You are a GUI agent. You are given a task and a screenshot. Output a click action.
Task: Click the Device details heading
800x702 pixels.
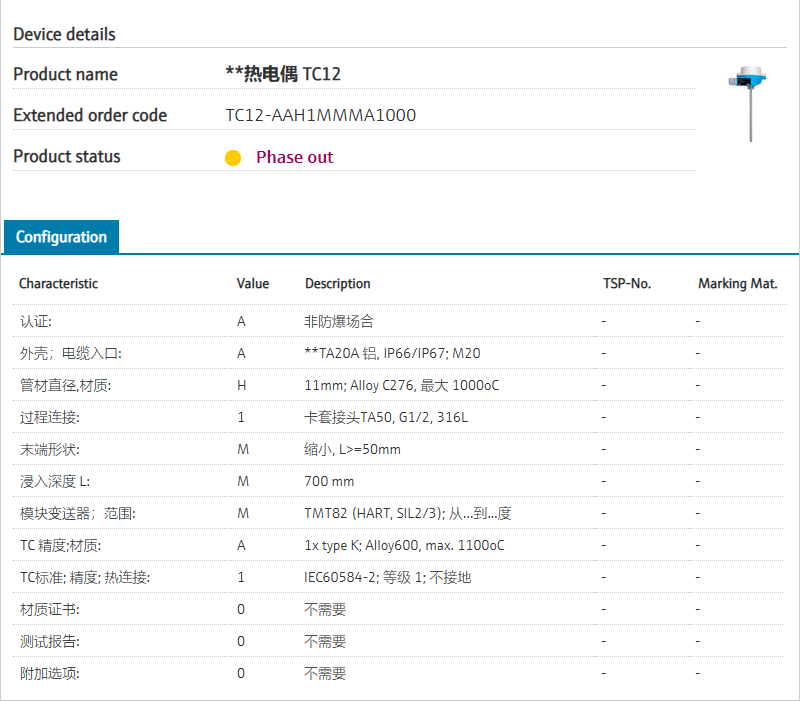coord(64,34)
